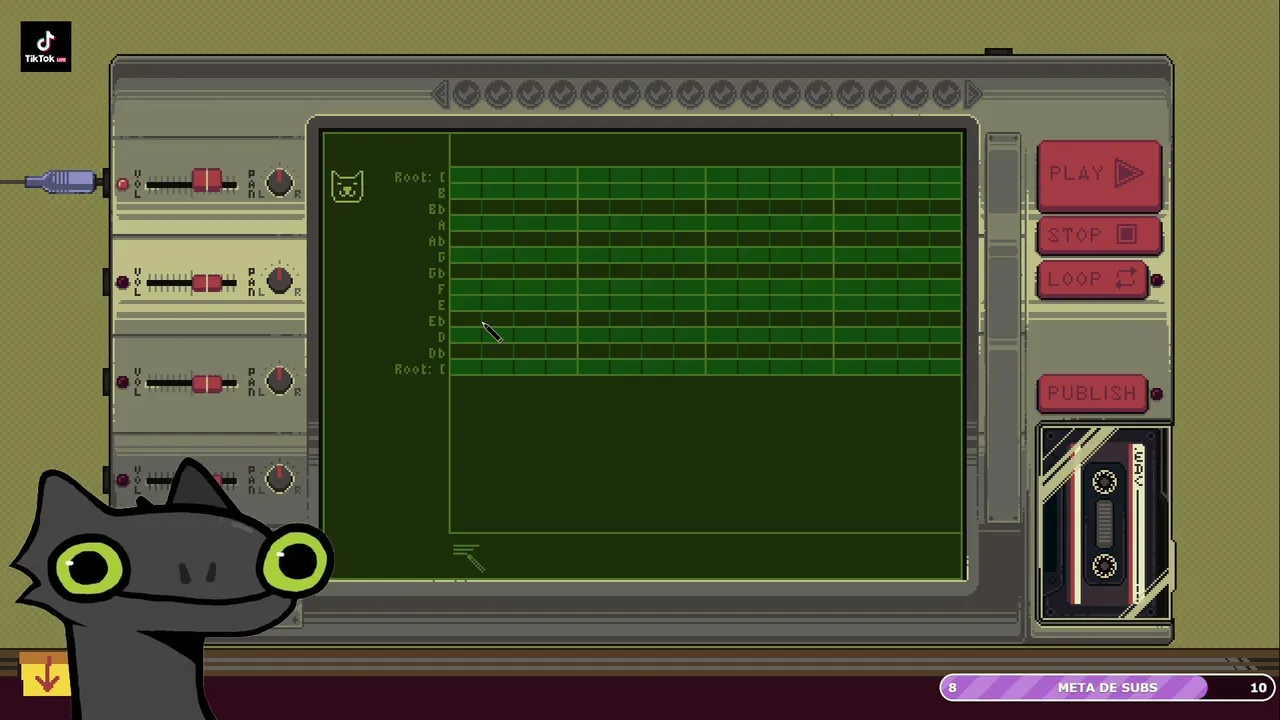1280x720 pixels.
Task: Toggle the tenth checkmark in the top row
Action: (754, 94)
